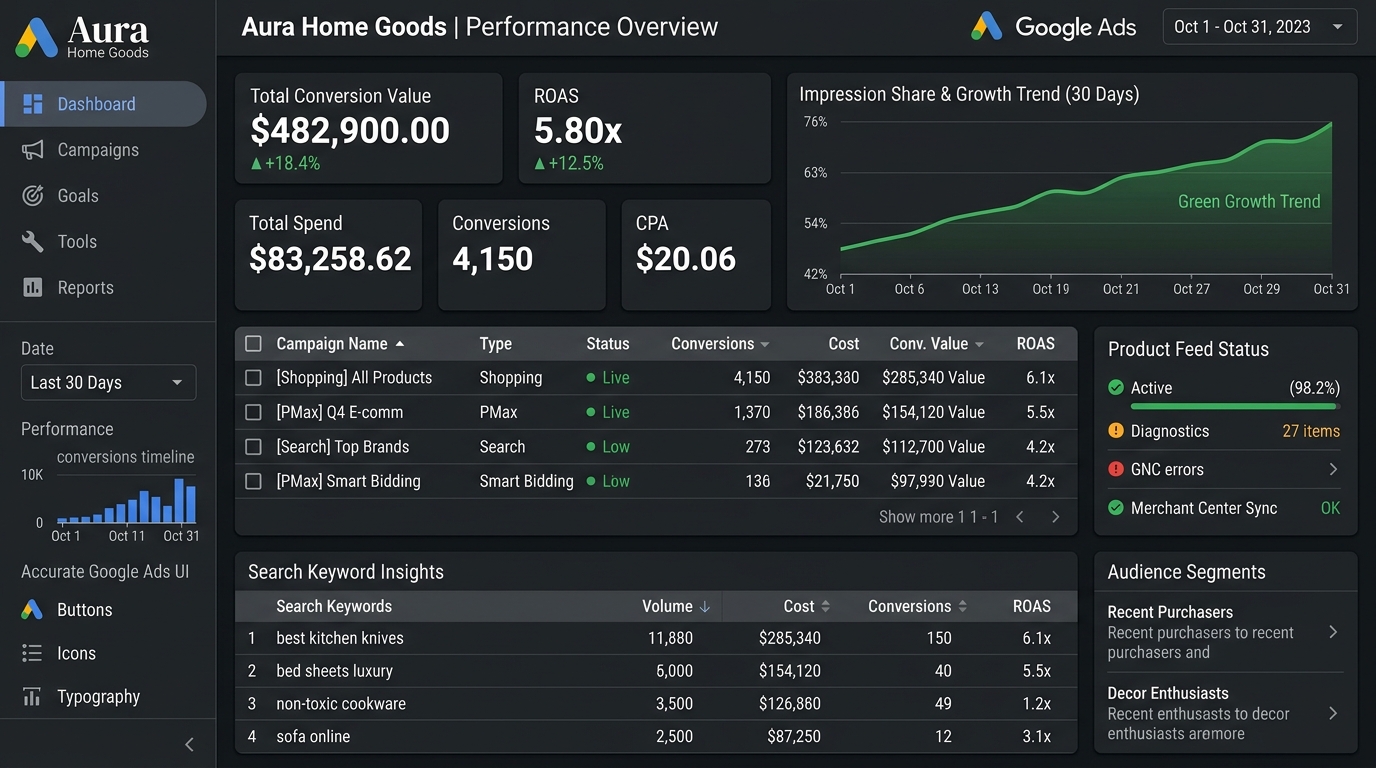Go to previous campaigns page arrow

[x=1020, y=517]
